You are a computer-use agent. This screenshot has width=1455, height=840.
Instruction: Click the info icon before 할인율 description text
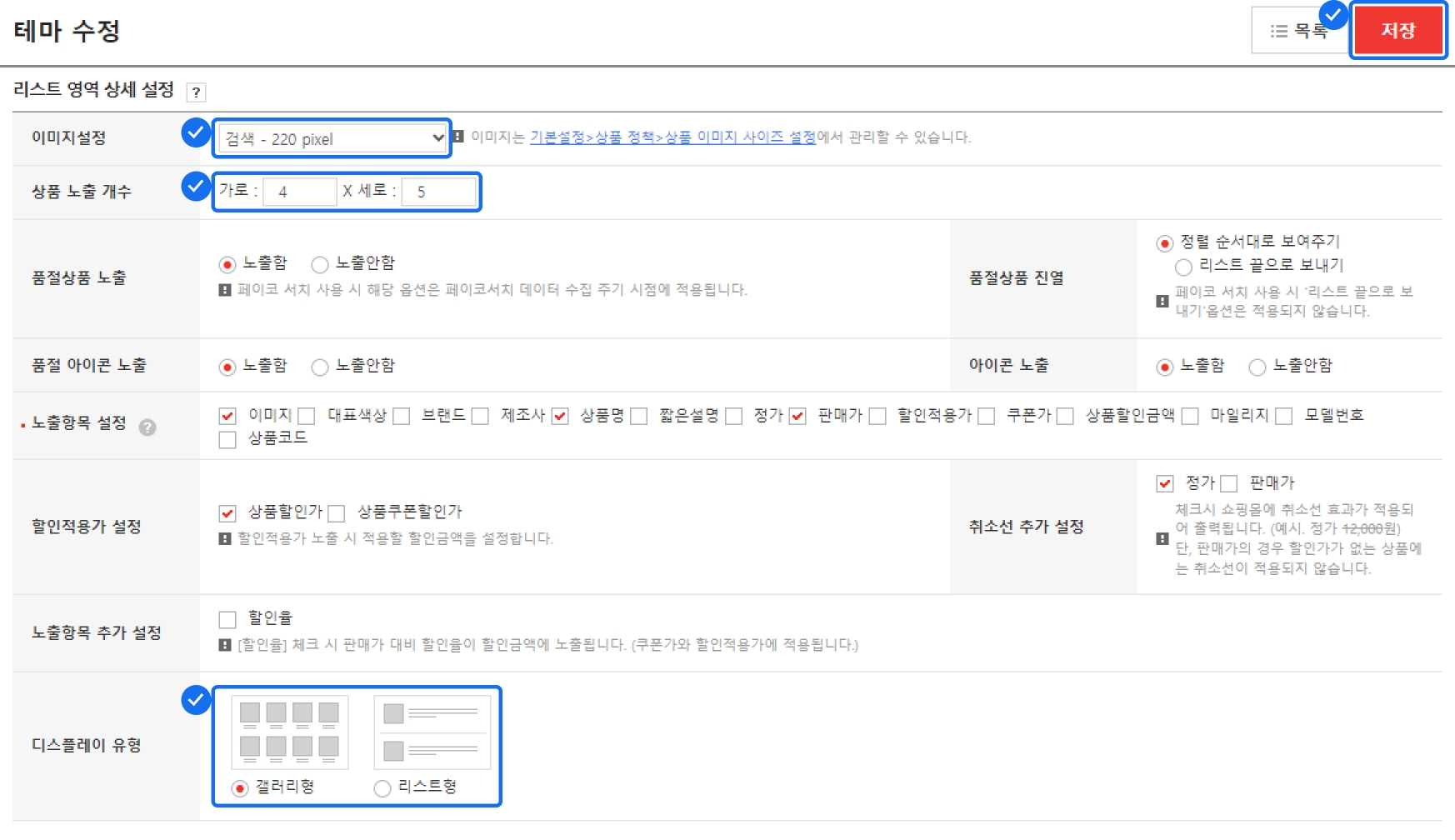point(225,645)
